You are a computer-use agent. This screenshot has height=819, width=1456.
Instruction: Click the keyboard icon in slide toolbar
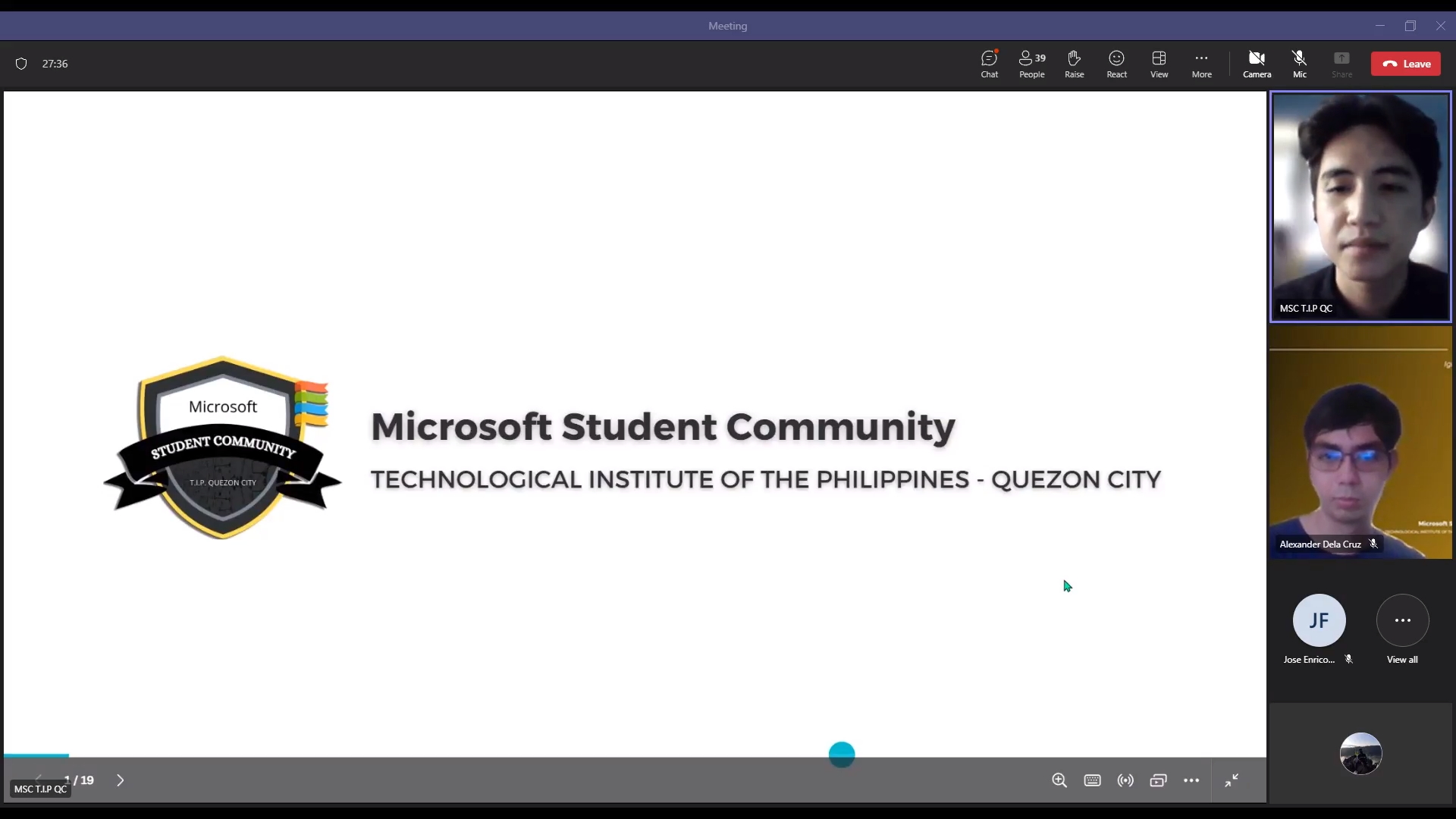(x=1092, y=780)
